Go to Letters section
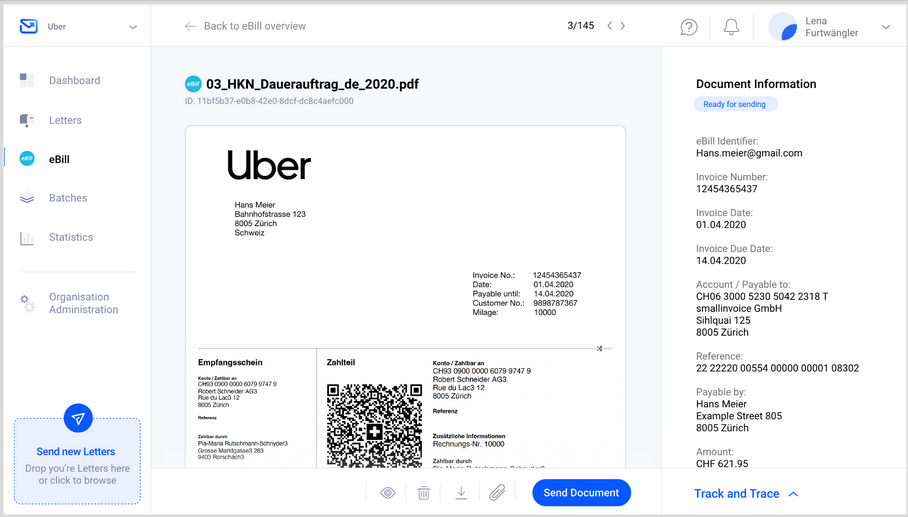This screenshot has width=908, height=517. (x=65, y=120)
